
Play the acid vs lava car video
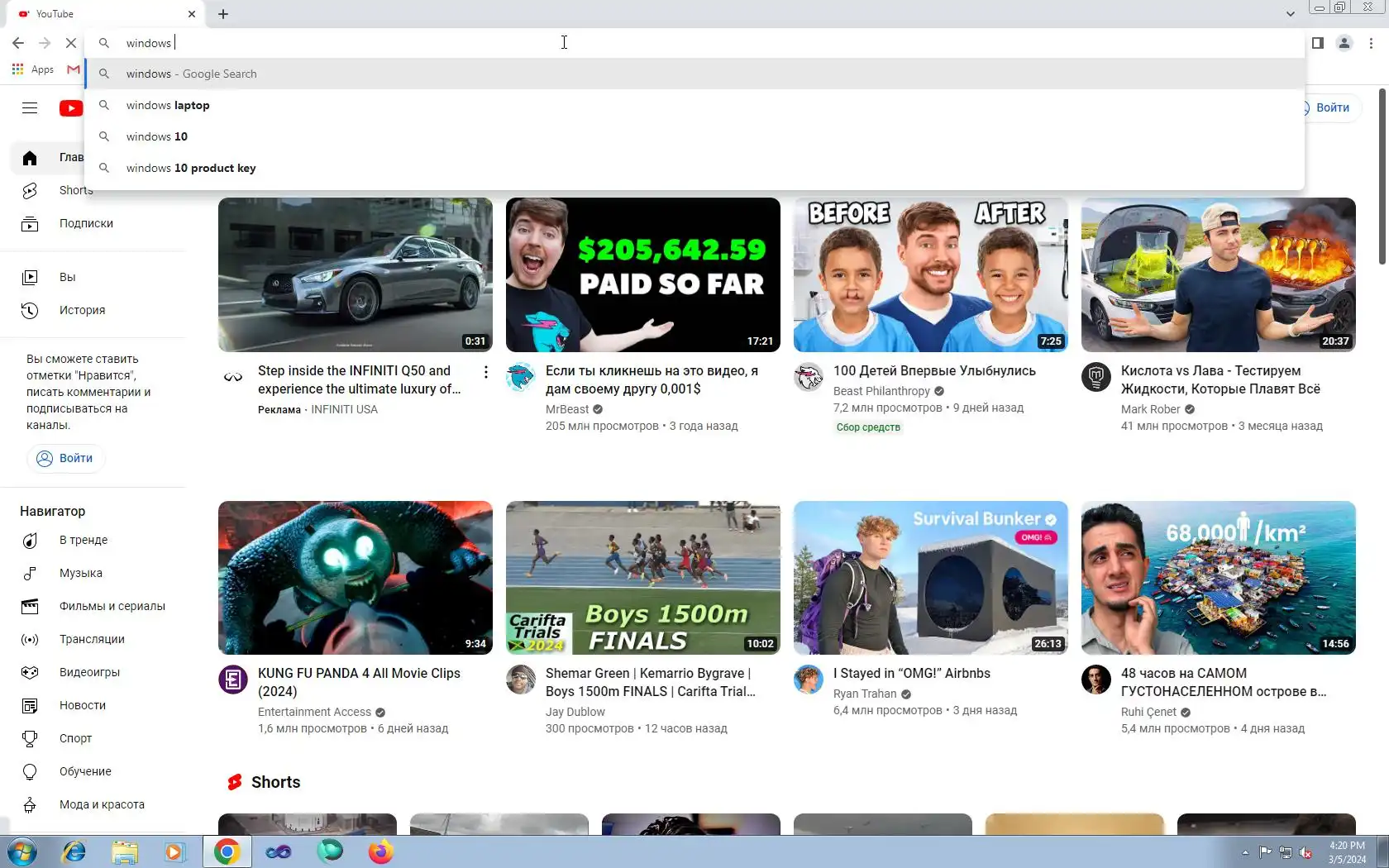coord(1219,274)
